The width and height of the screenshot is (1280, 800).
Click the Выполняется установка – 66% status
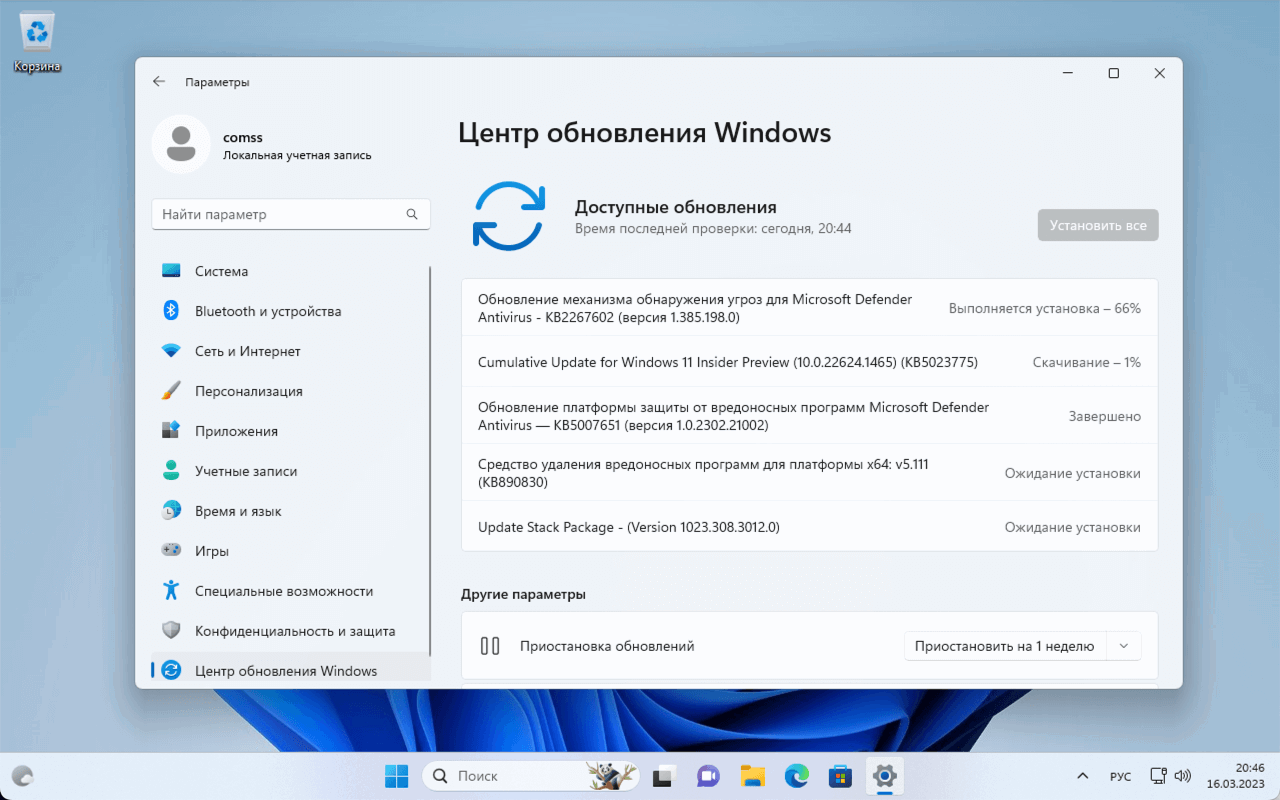[x=1045, y=309]
